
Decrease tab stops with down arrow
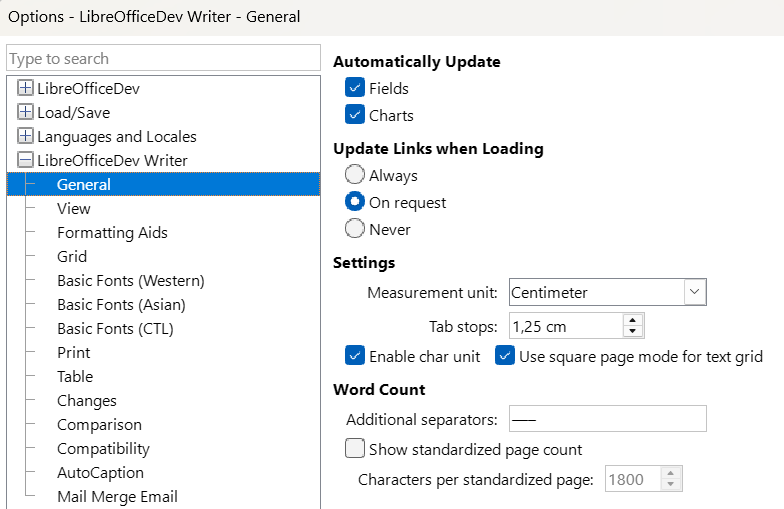click(632, 331)
